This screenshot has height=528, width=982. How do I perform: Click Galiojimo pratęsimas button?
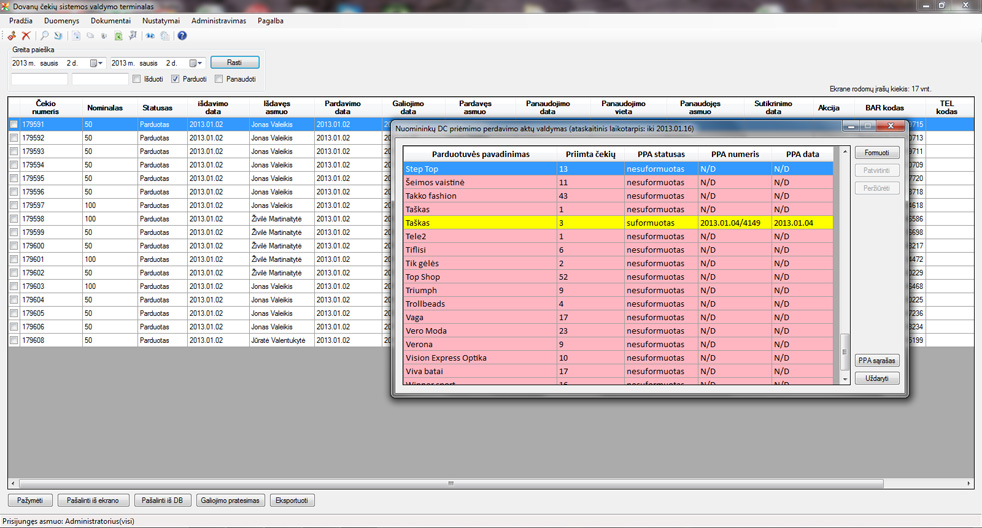pyautogui.click(x=230, y=500)
